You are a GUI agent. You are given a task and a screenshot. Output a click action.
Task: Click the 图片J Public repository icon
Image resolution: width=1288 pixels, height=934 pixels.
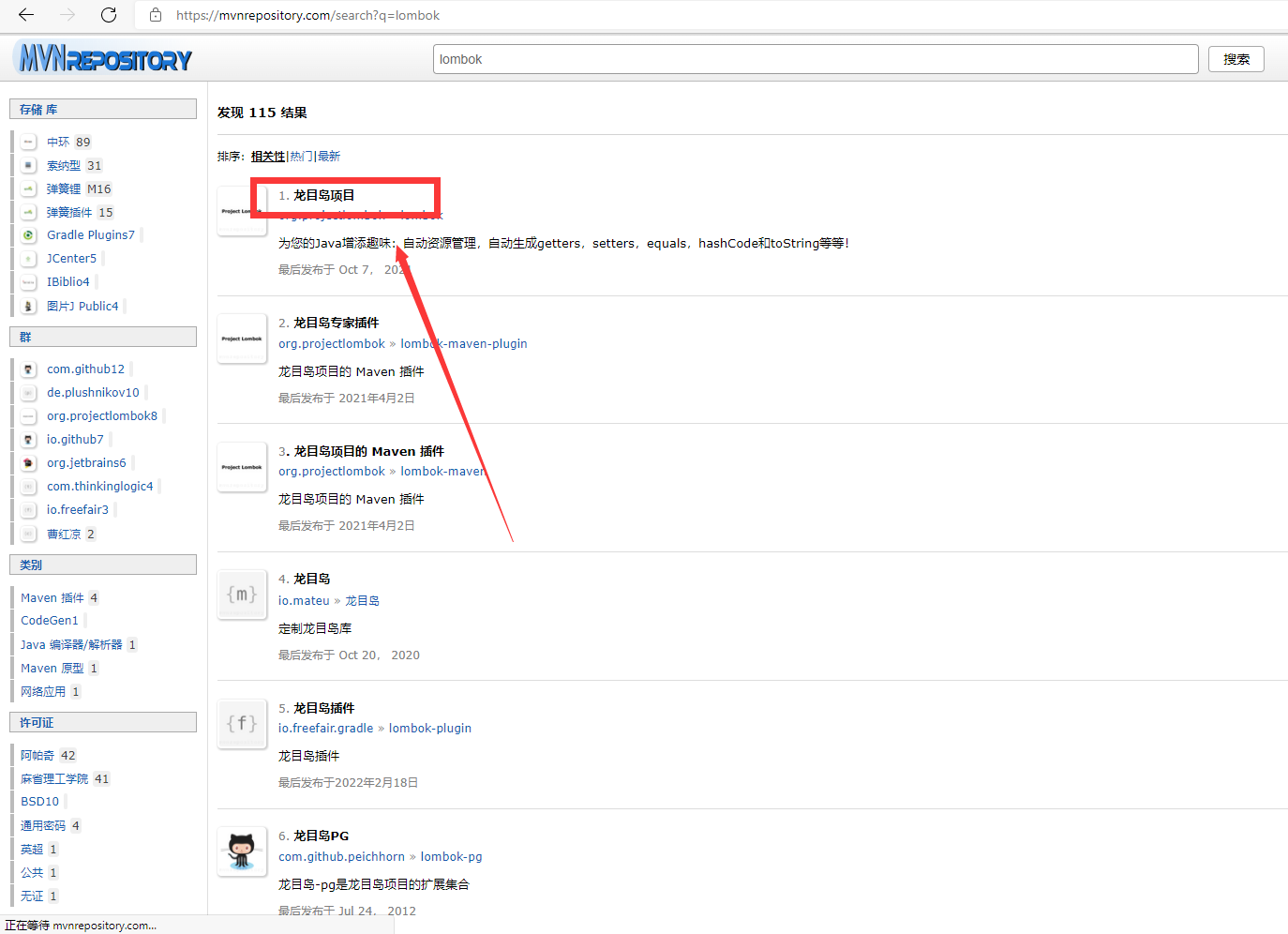29,306
